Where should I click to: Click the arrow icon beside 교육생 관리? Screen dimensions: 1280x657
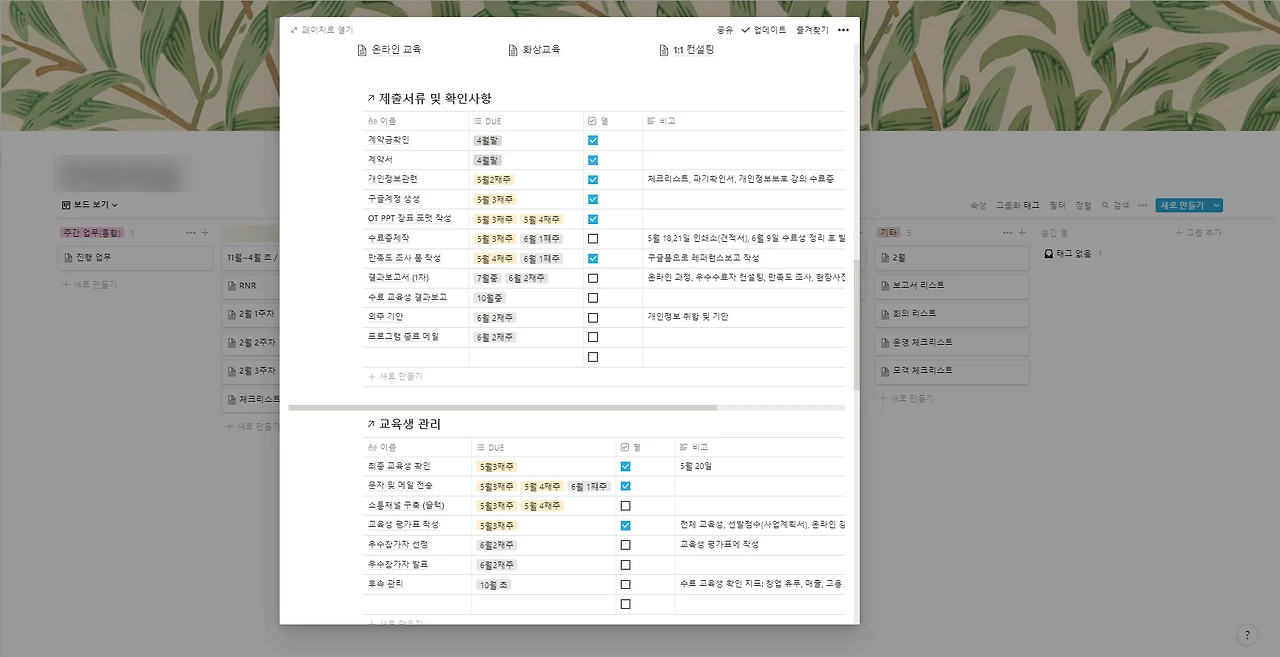click(x=371, y=424)
